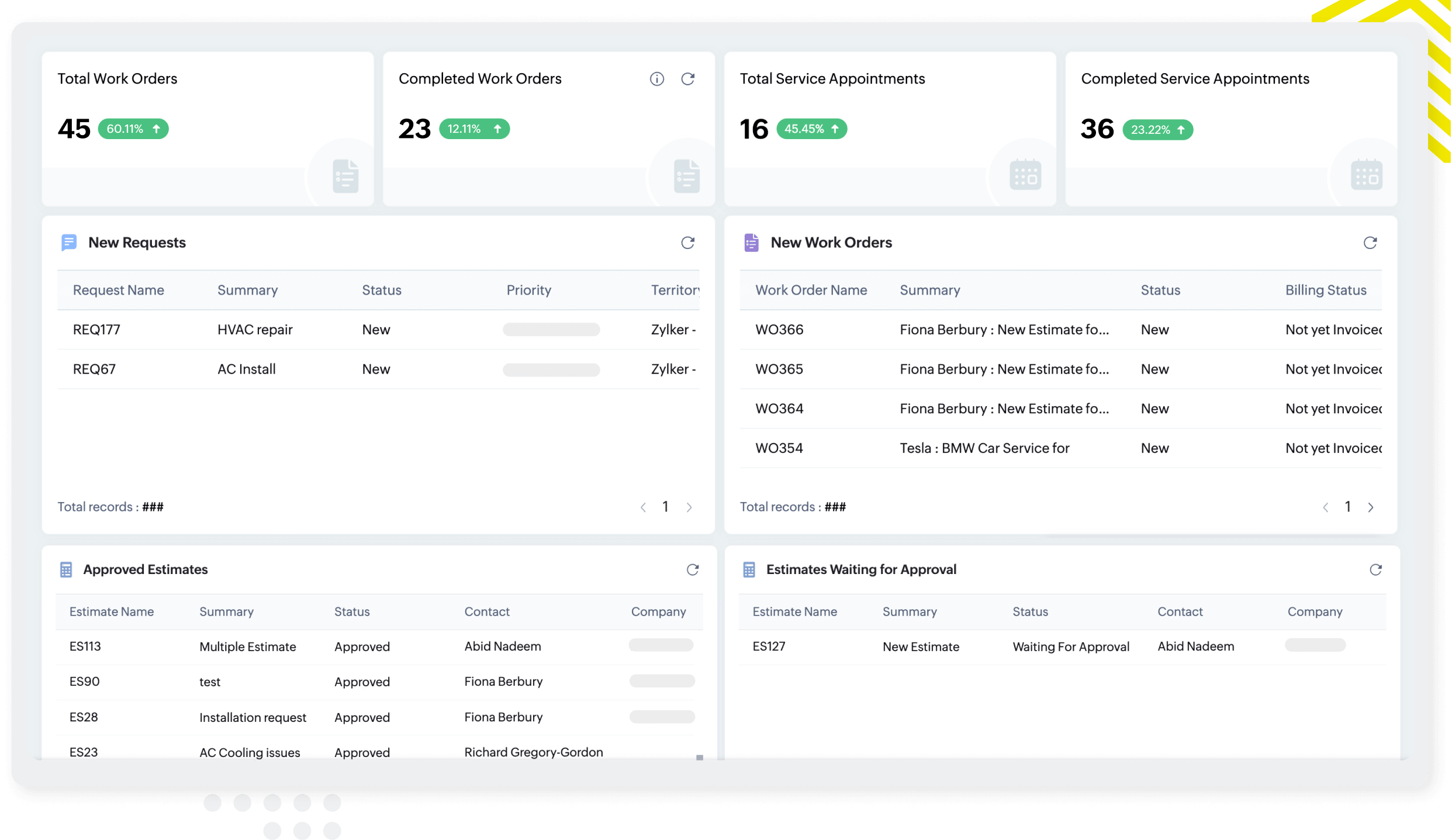Click the Priority column header in New Requests

tap(528, 290)
